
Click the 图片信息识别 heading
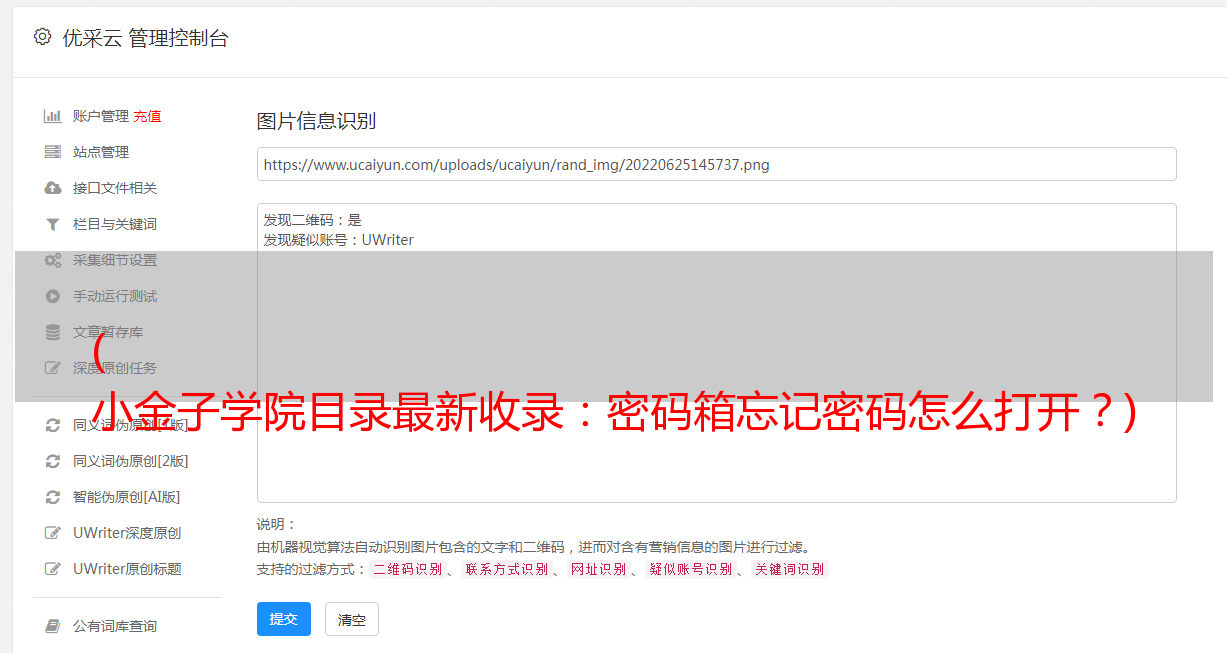[x=316, y=121]
